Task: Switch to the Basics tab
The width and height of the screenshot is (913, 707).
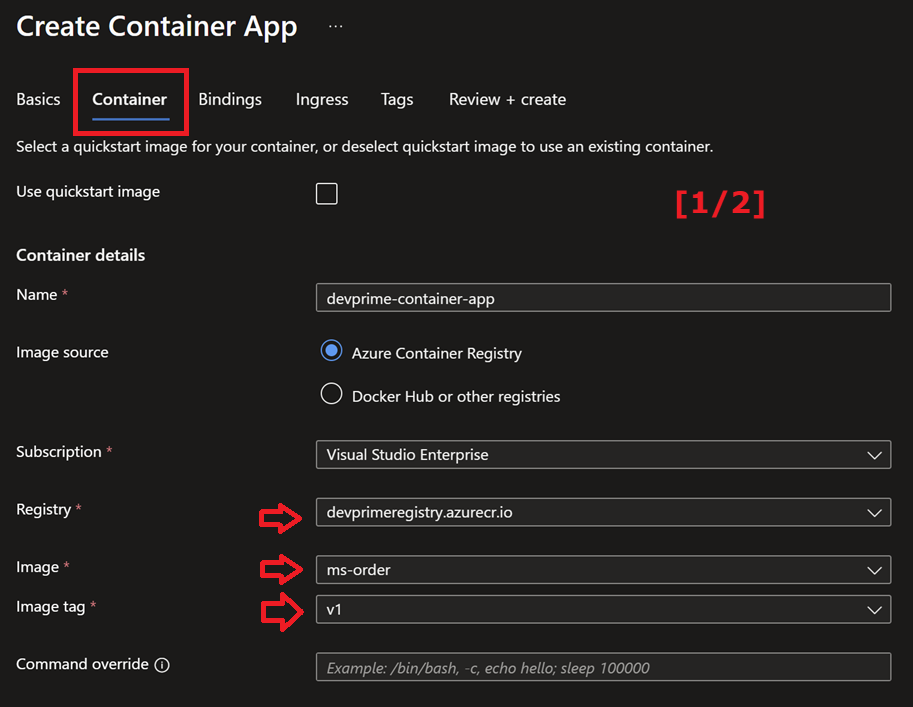Action: [37, 99]
